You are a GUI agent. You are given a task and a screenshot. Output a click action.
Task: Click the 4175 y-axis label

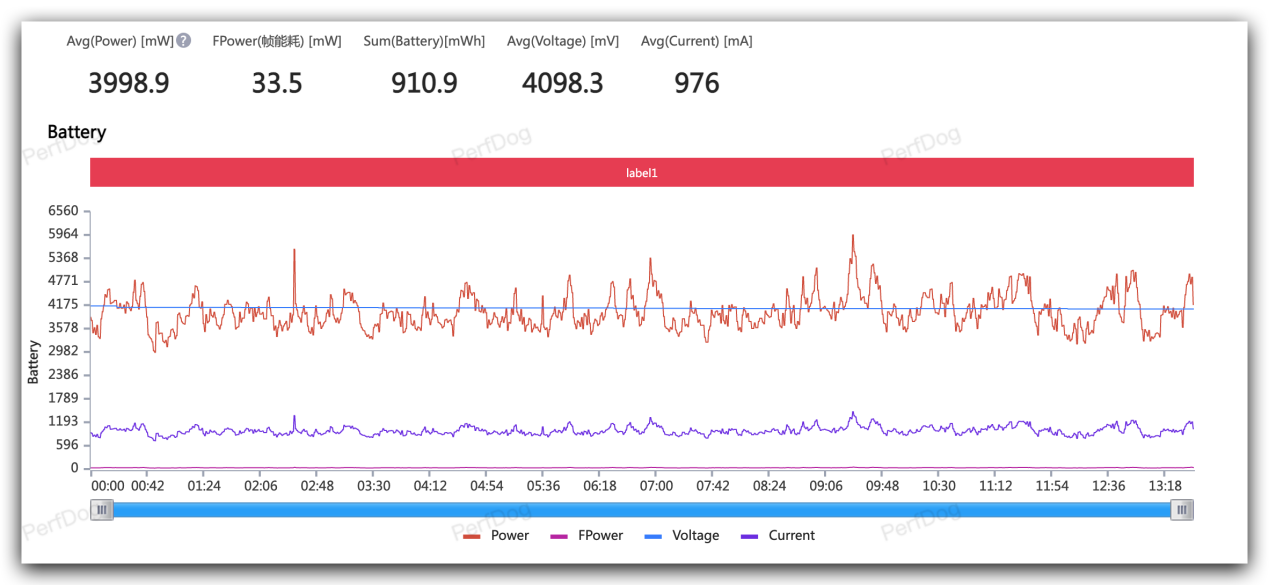click(62, 304)
